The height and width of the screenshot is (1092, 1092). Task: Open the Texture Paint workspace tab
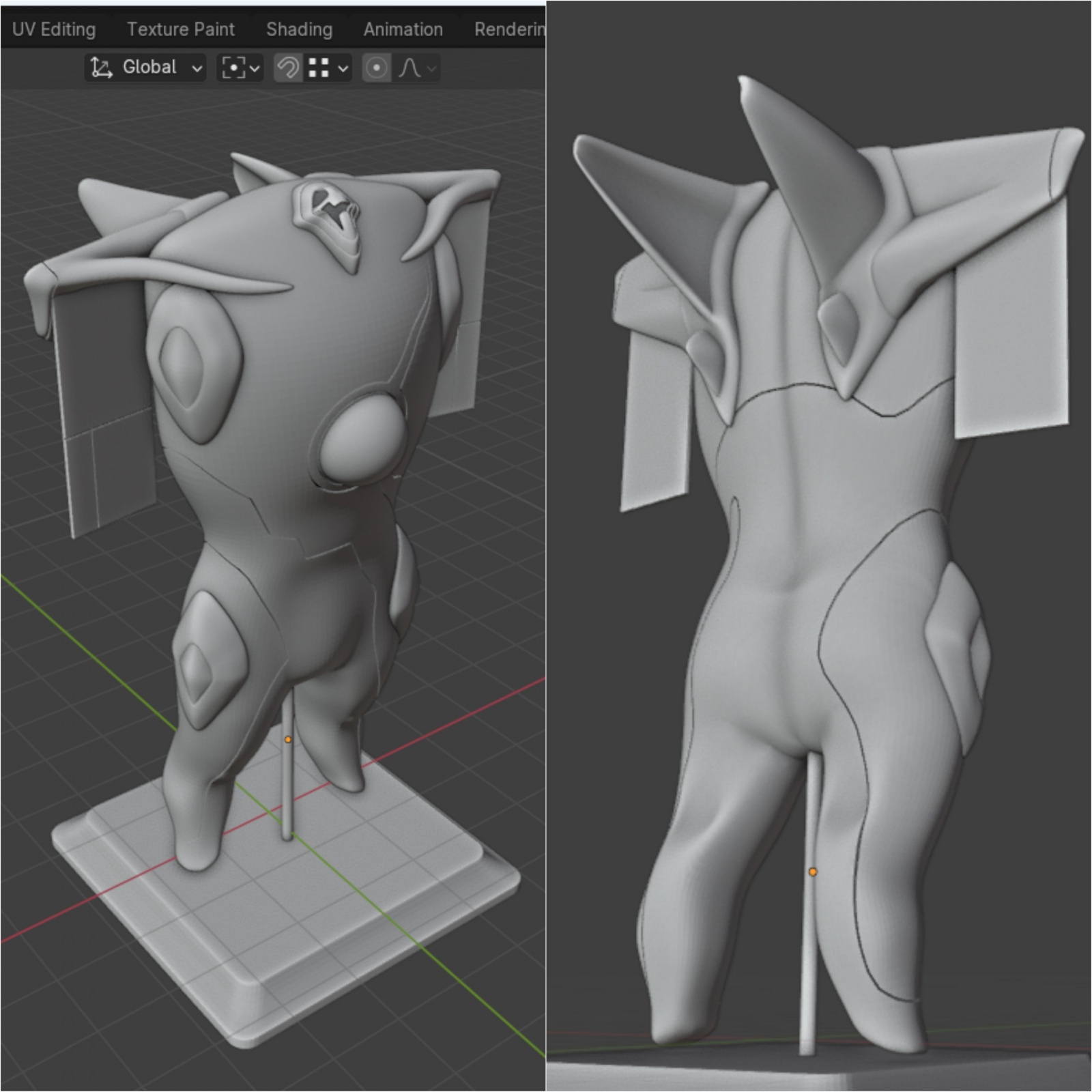[180, 29]
